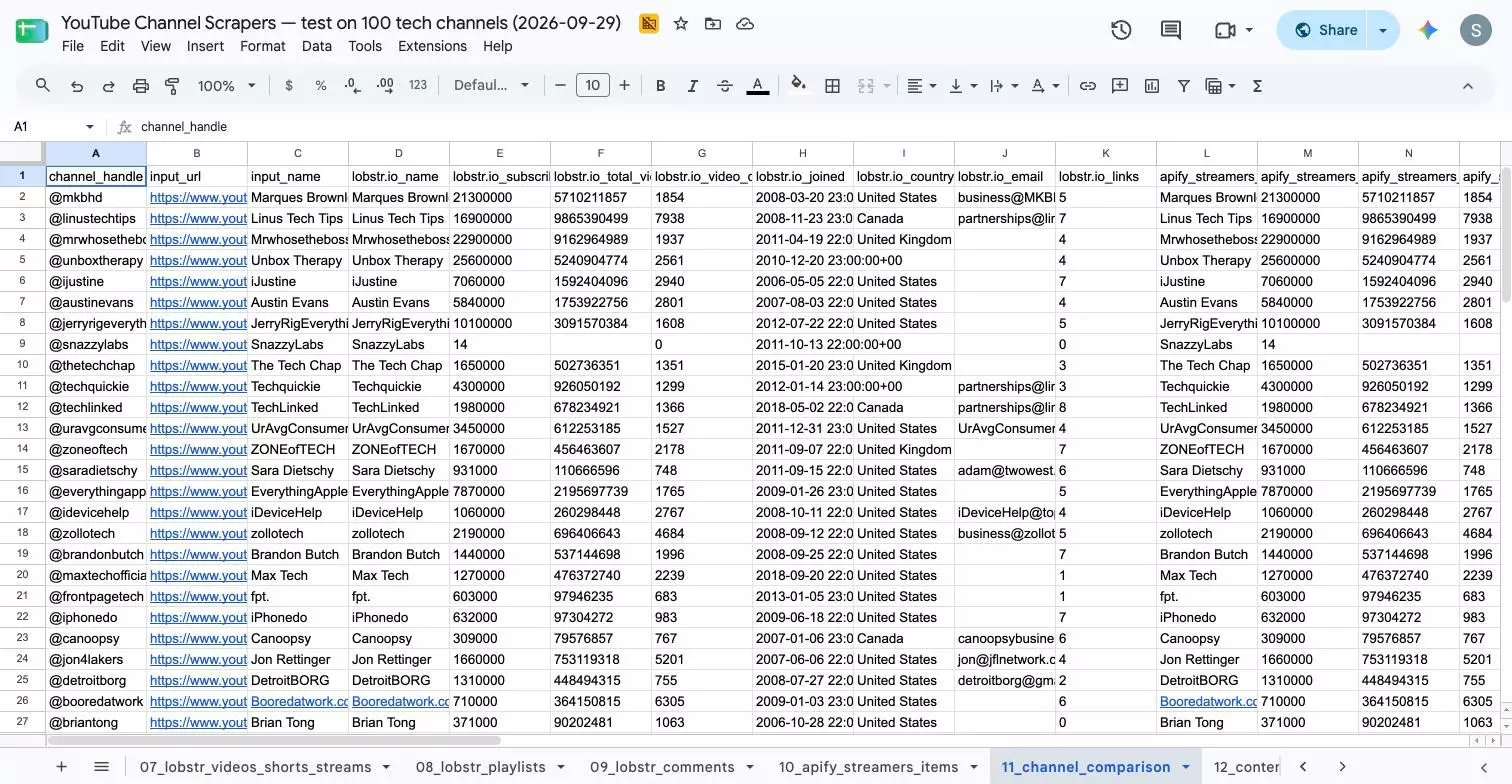
Task: Open the name box dropdown
Action: 90,127
